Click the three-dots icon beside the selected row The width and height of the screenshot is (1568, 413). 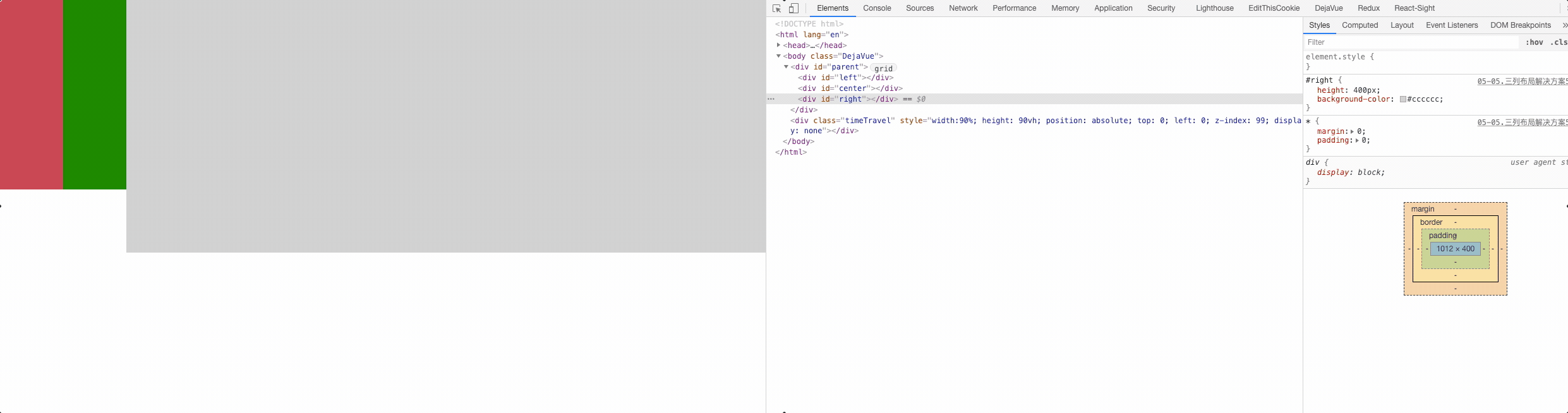(771, 99)
